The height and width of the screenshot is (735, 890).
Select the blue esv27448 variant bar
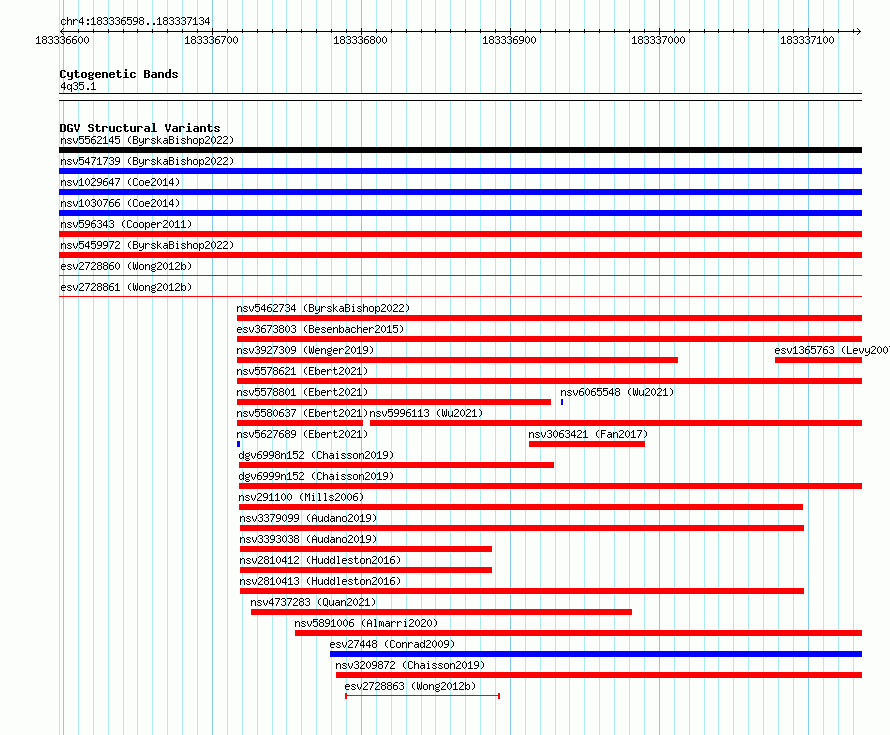[596, 654]
